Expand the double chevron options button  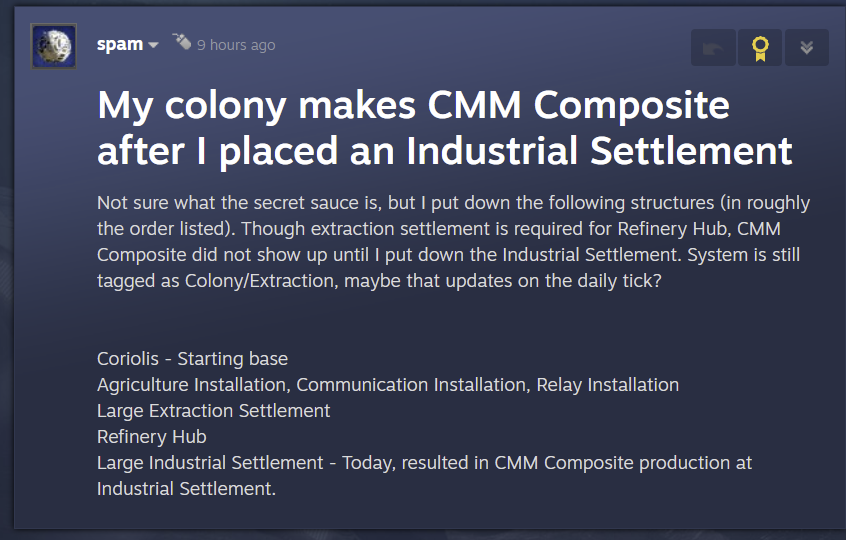[807, 48]
